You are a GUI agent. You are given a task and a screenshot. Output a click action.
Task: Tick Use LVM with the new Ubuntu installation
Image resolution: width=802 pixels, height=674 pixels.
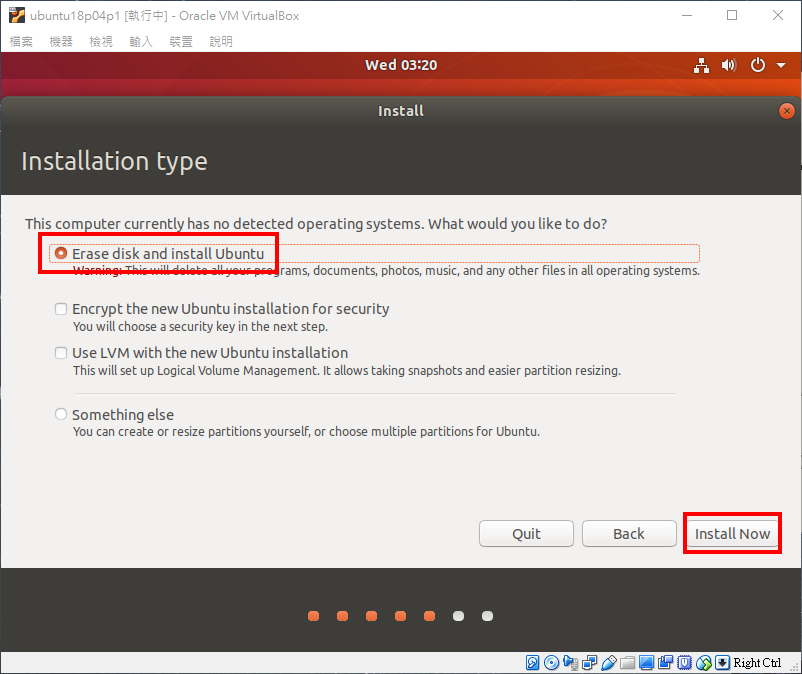[61, 353]
